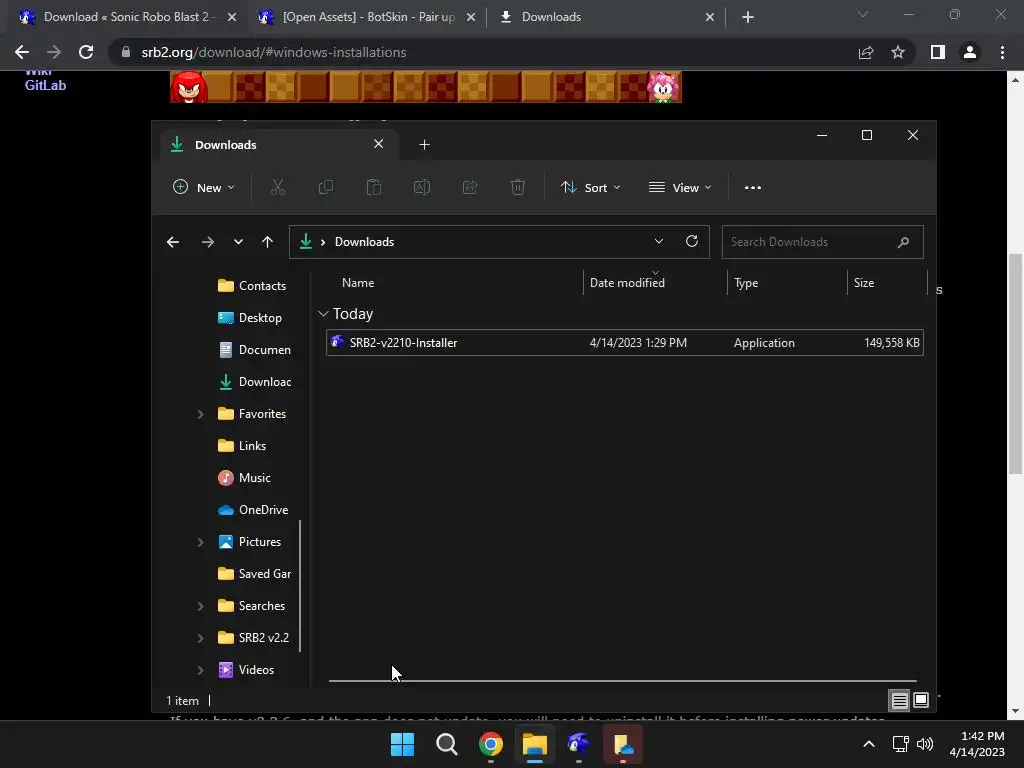1024x768 pixels.
Task: Switch to details view icon in status bar
Action: [x=899, y=701]
